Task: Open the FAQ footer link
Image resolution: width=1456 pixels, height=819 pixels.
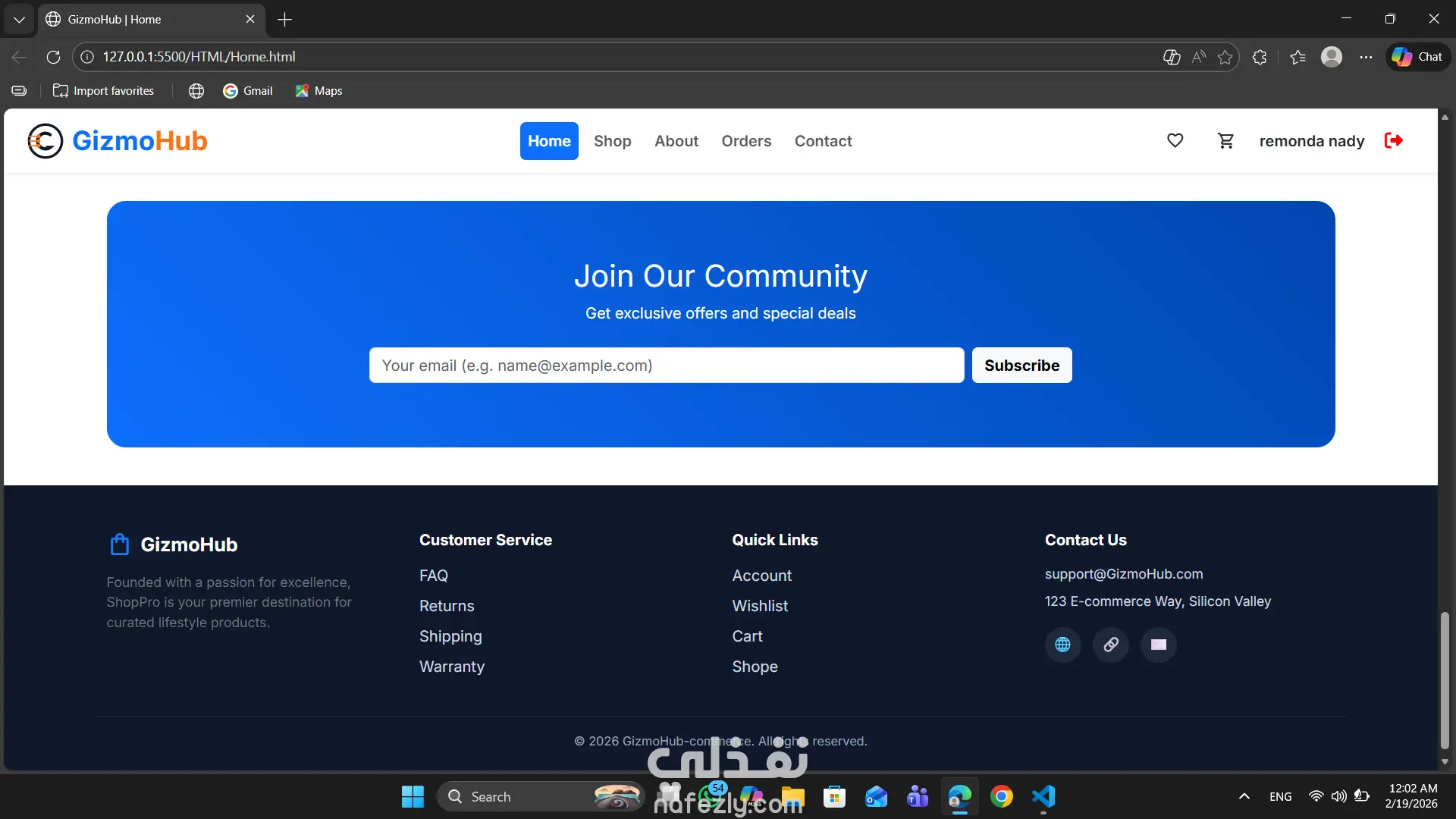Action: (x=434, y=576)
